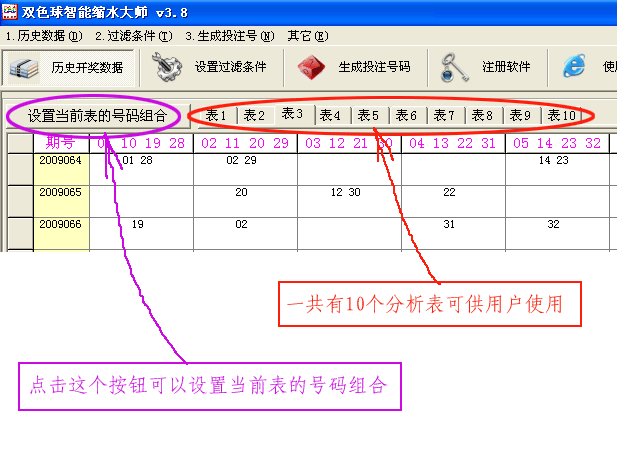Click the 04 13 22 31 column header
The width and height of the screenshot is (617, 460).
(453, 143)
